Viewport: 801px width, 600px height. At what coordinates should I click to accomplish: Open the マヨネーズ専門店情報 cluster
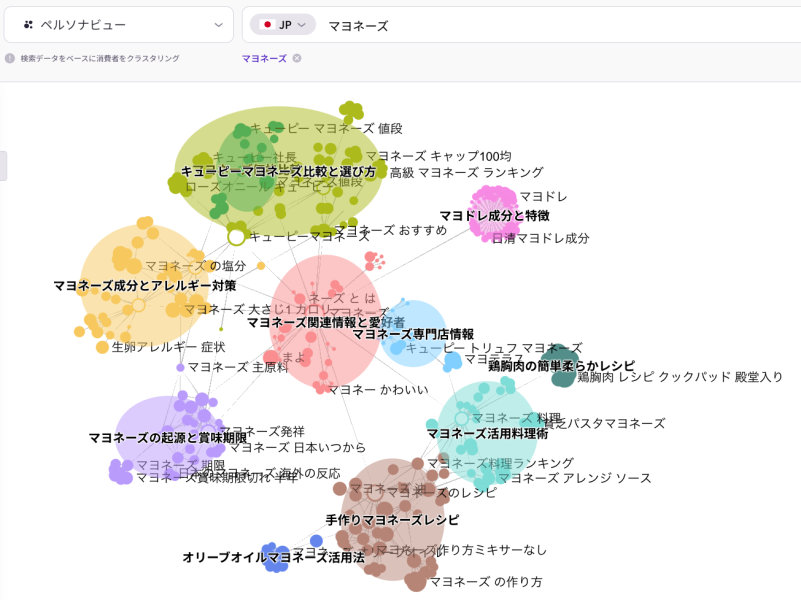415,337
